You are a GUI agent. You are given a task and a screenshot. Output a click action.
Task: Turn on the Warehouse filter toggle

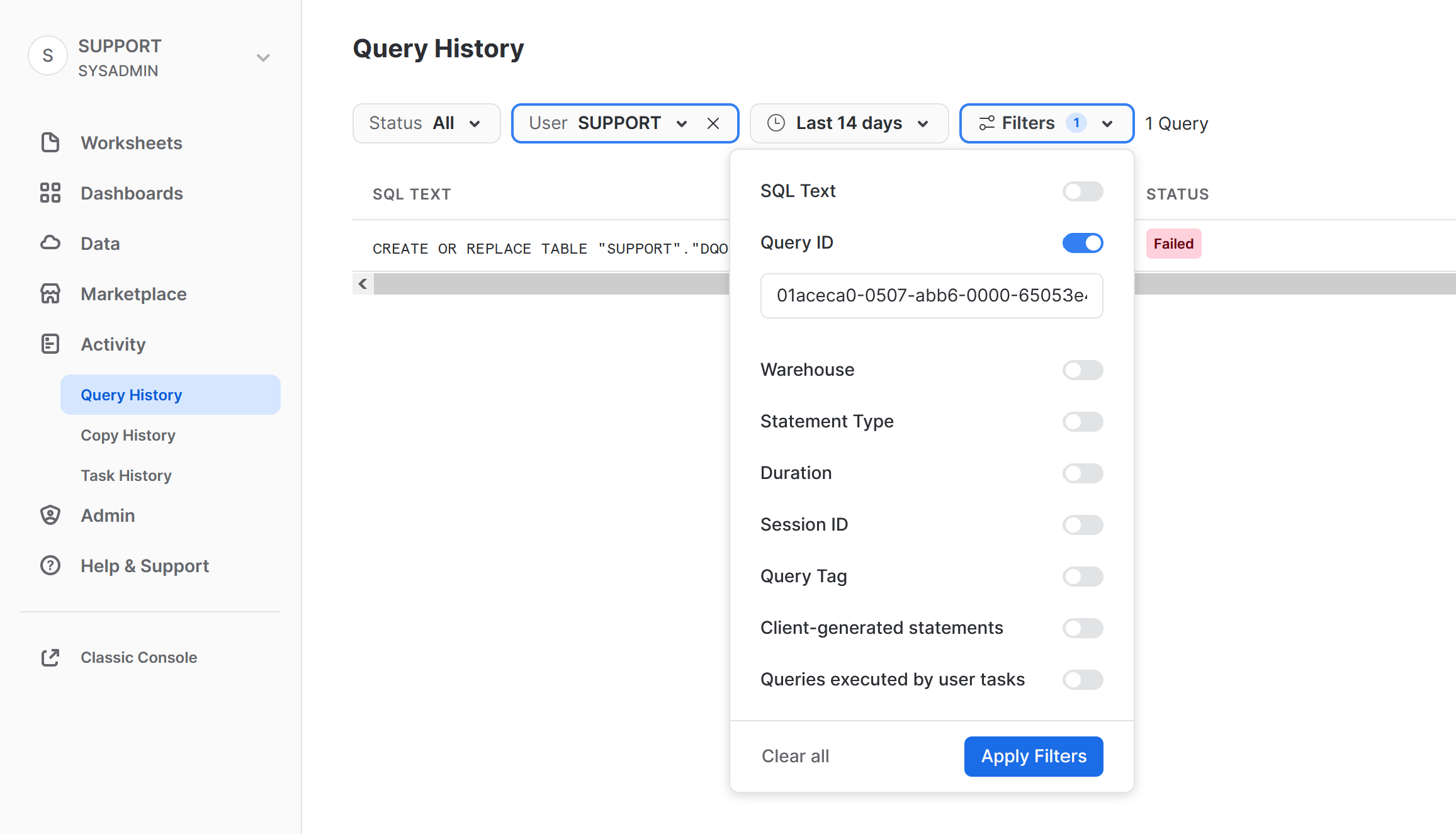tap(1082, 370)
